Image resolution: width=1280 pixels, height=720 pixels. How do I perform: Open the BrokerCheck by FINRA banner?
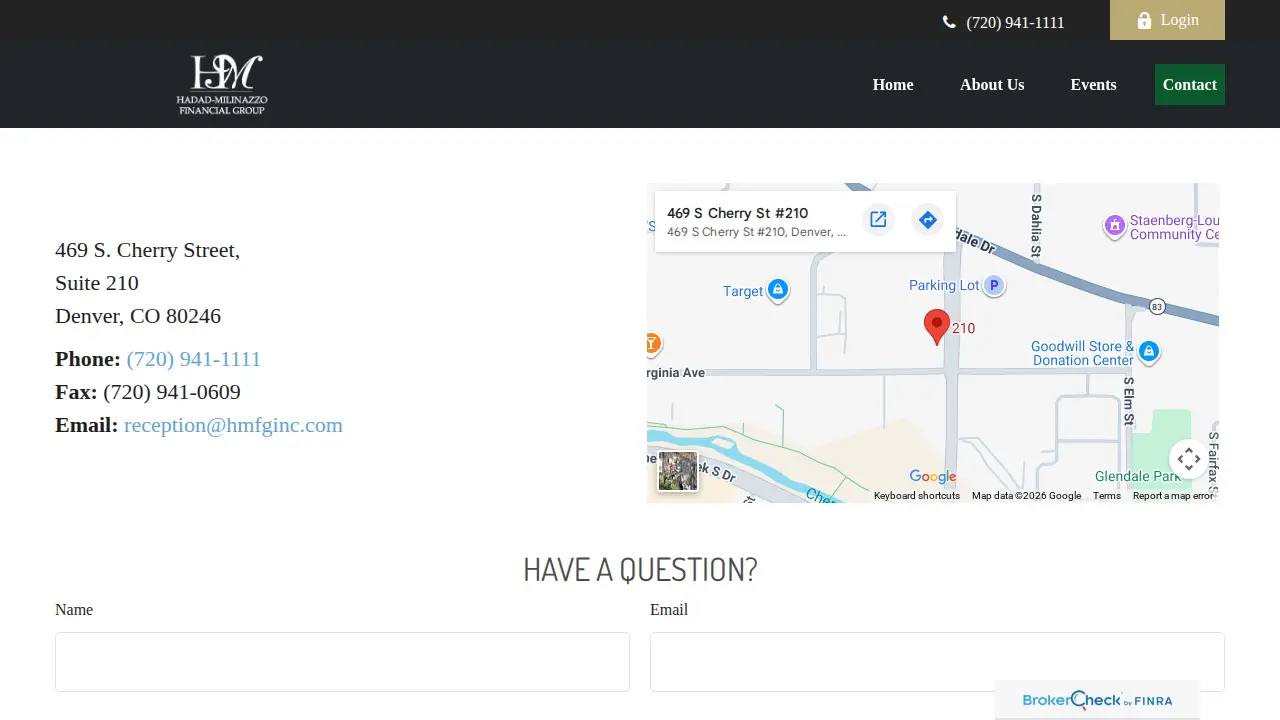(1097, 700)
